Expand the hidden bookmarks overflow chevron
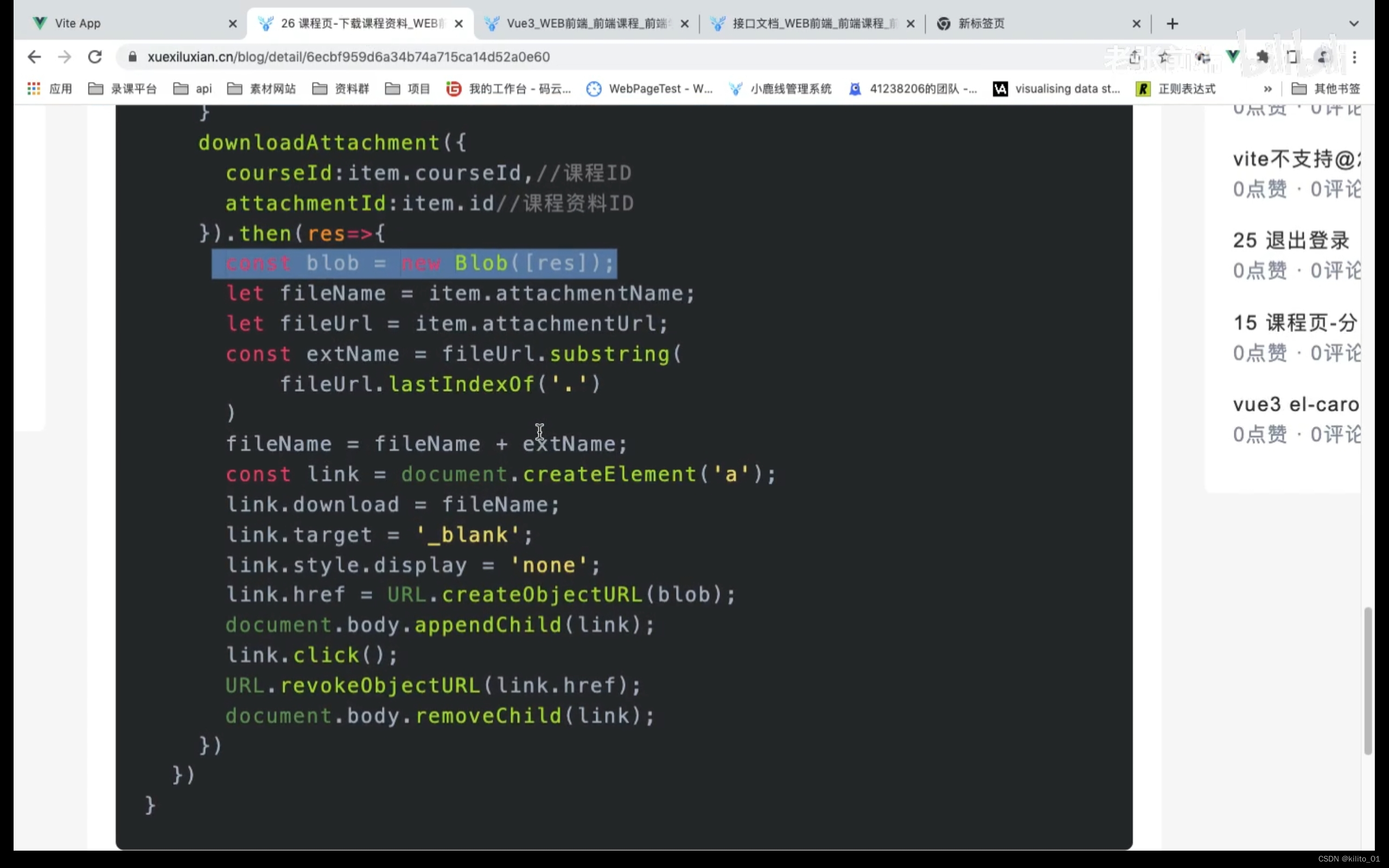Screen dimensions: 1389x868 click(x=1267, y=88)
